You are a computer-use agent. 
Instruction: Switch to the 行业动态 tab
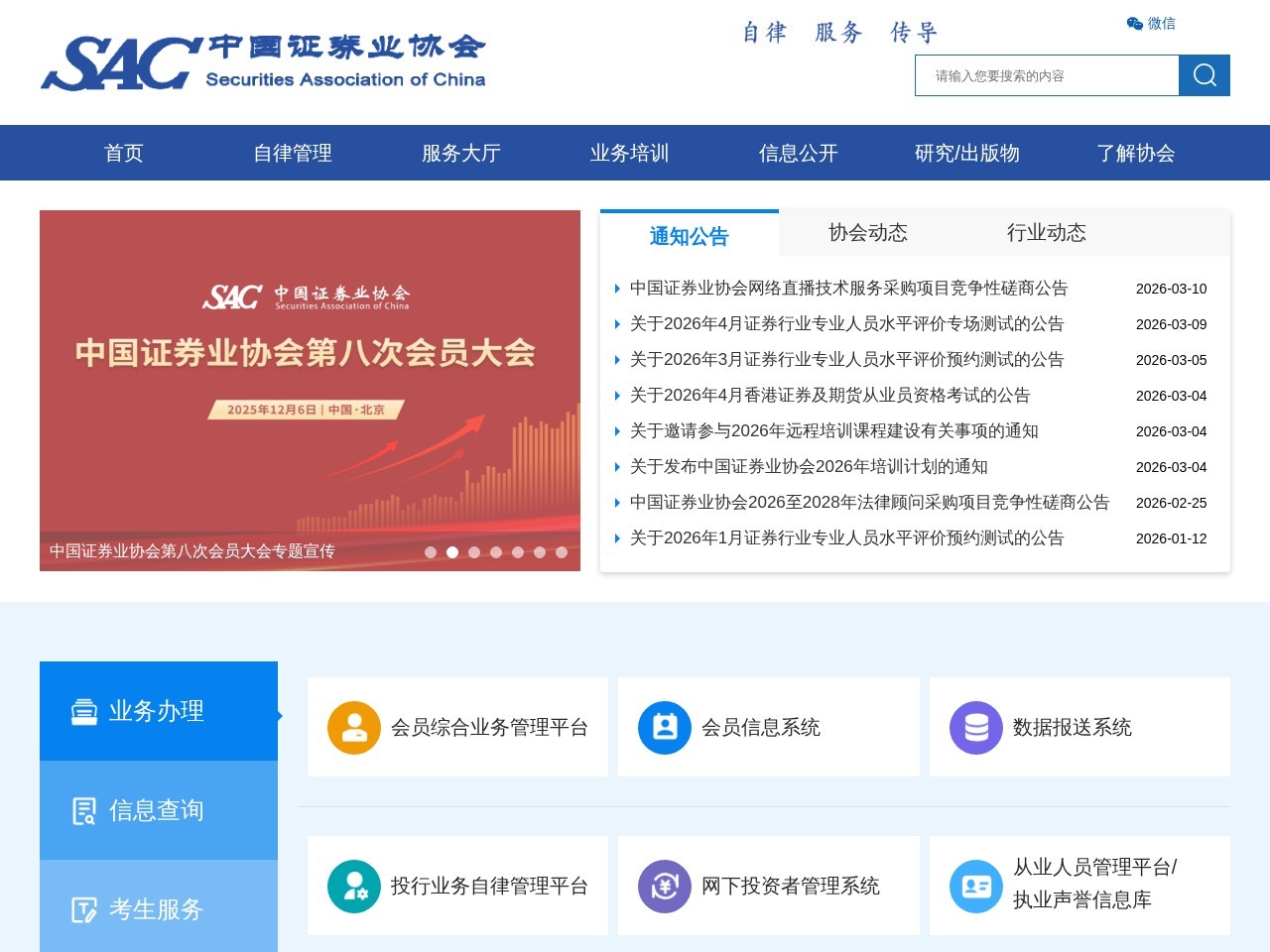[1047, 233]
